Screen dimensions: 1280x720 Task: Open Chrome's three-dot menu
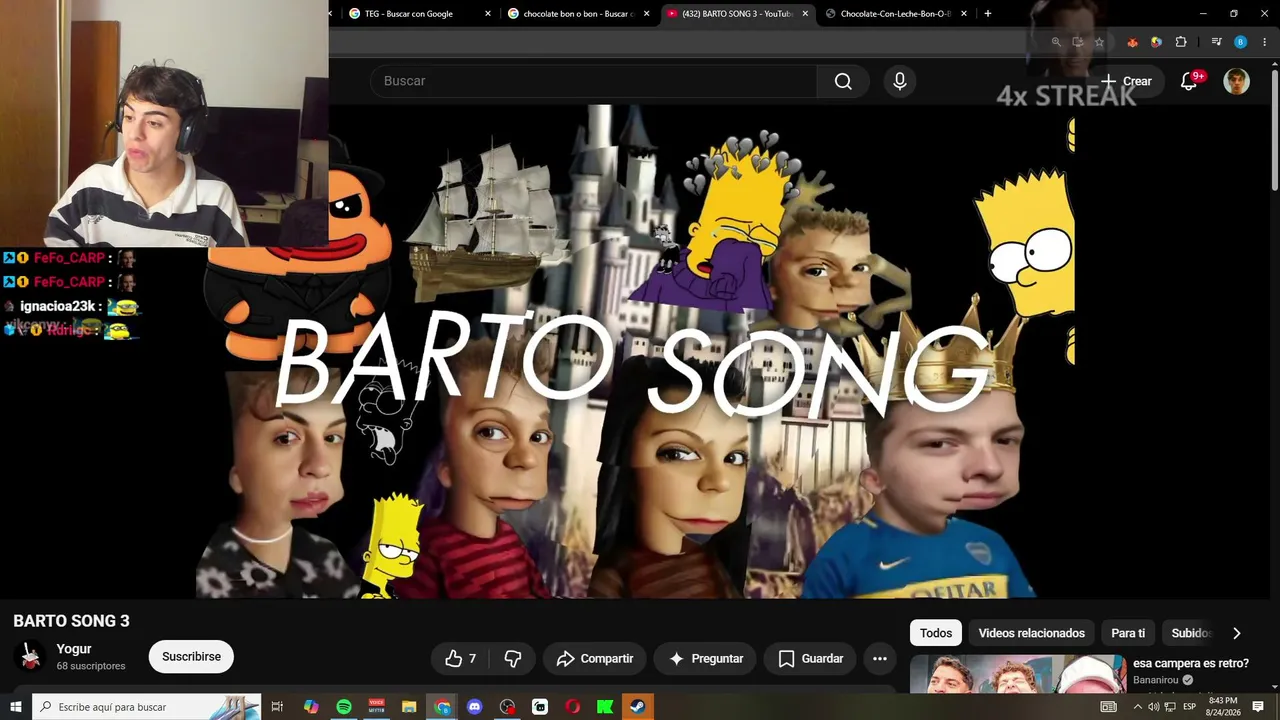tap(1265, 42)
